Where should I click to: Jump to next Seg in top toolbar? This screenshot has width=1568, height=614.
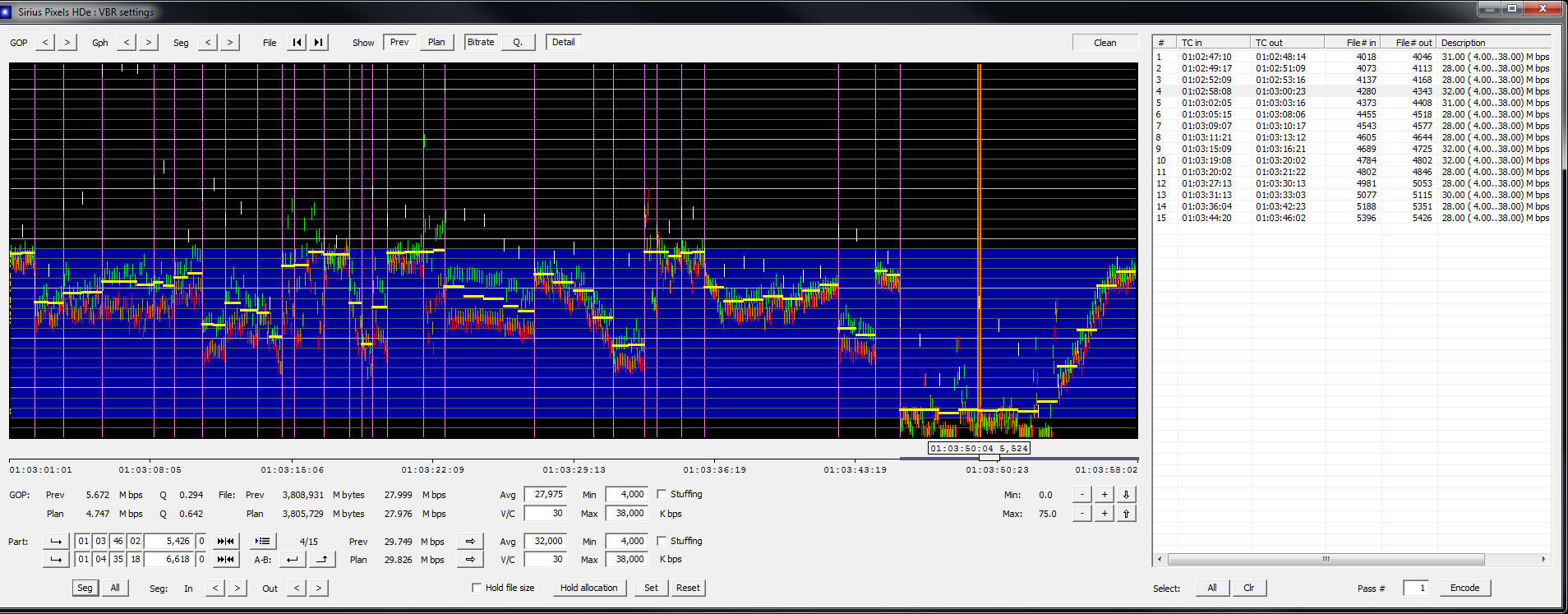[x=229, y=42]
